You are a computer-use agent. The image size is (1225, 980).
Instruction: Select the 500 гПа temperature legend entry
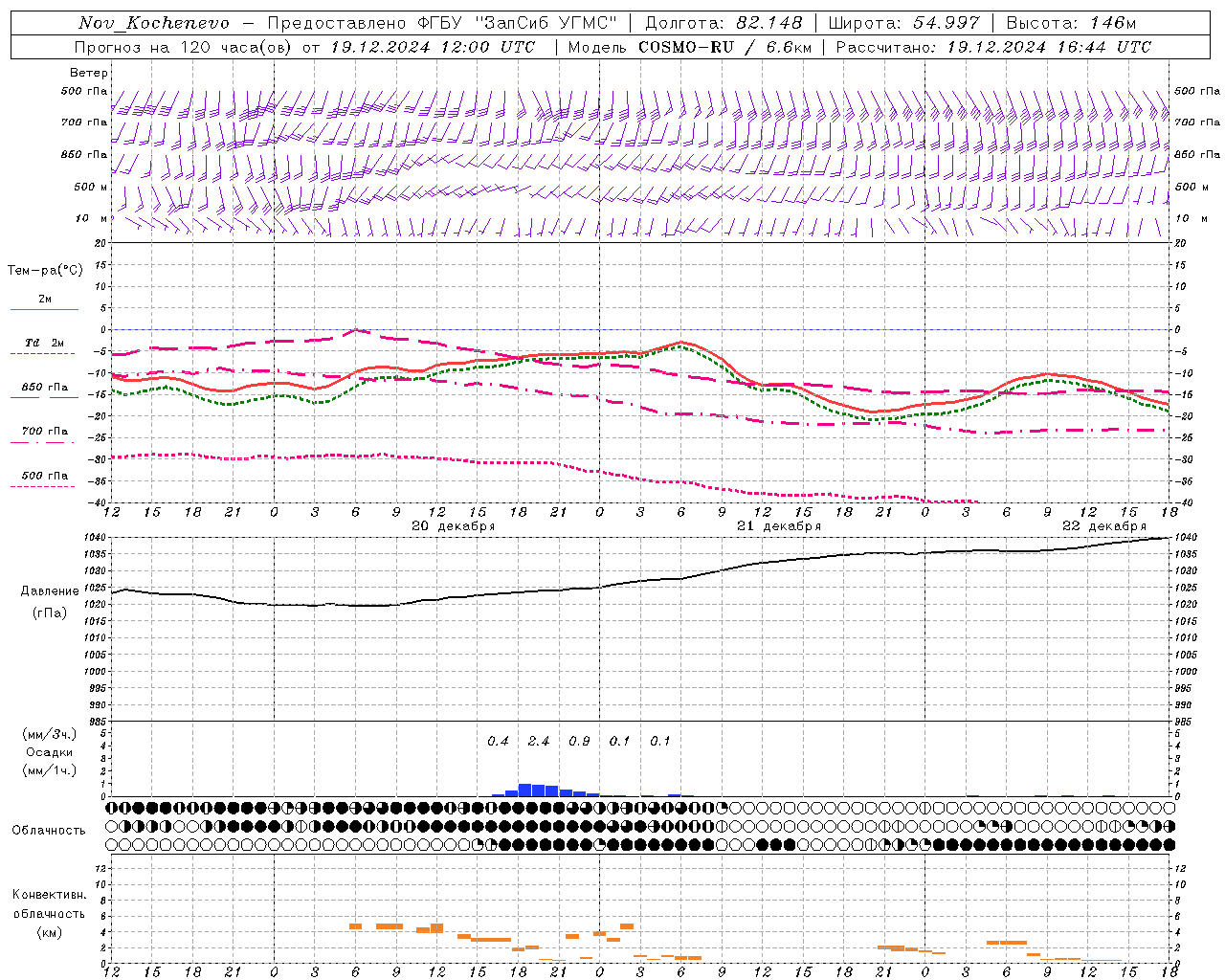click(x=44, y=477)
